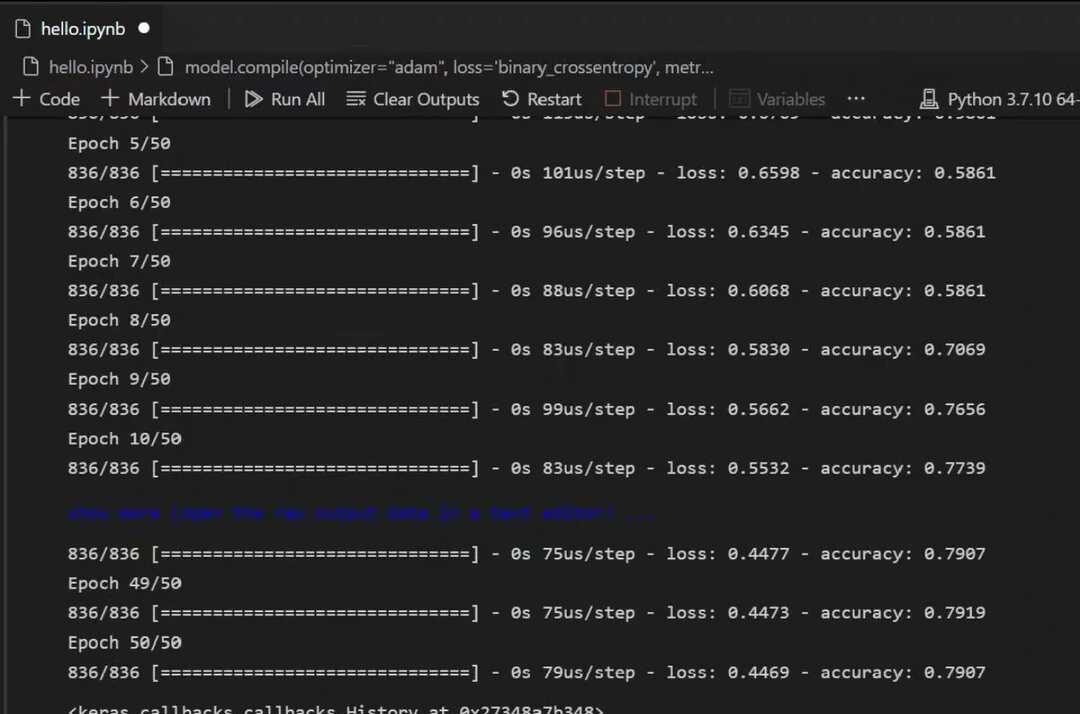1080x714 pixels.
Task: Click the 'loss: 0.5830' value
Action: (x=727, y=350)
